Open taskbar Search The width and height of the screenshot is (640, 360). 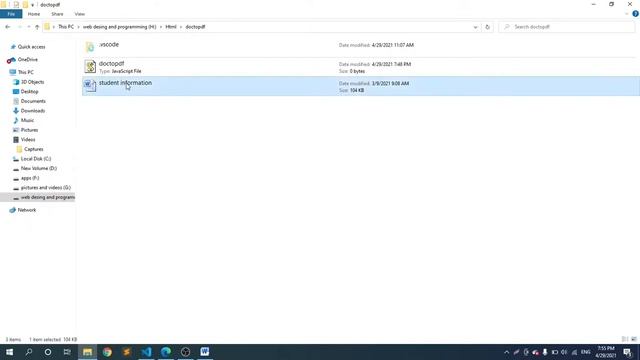pos(29,352)
